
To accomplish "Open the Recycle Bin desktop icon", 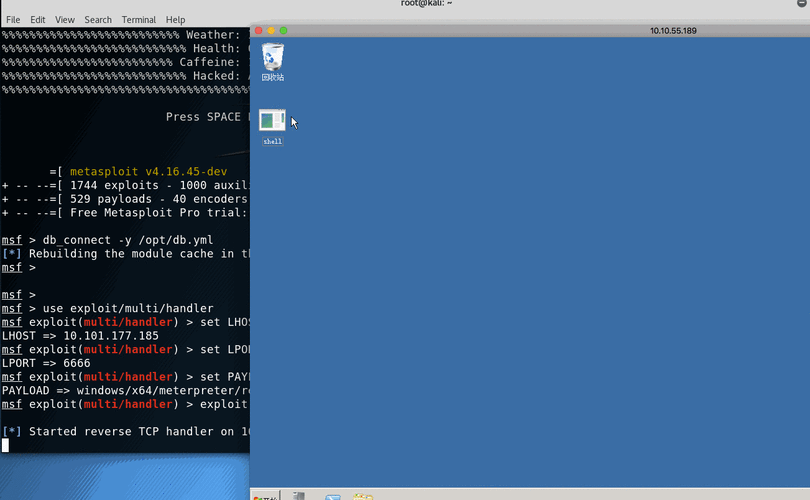I will 273,62.
